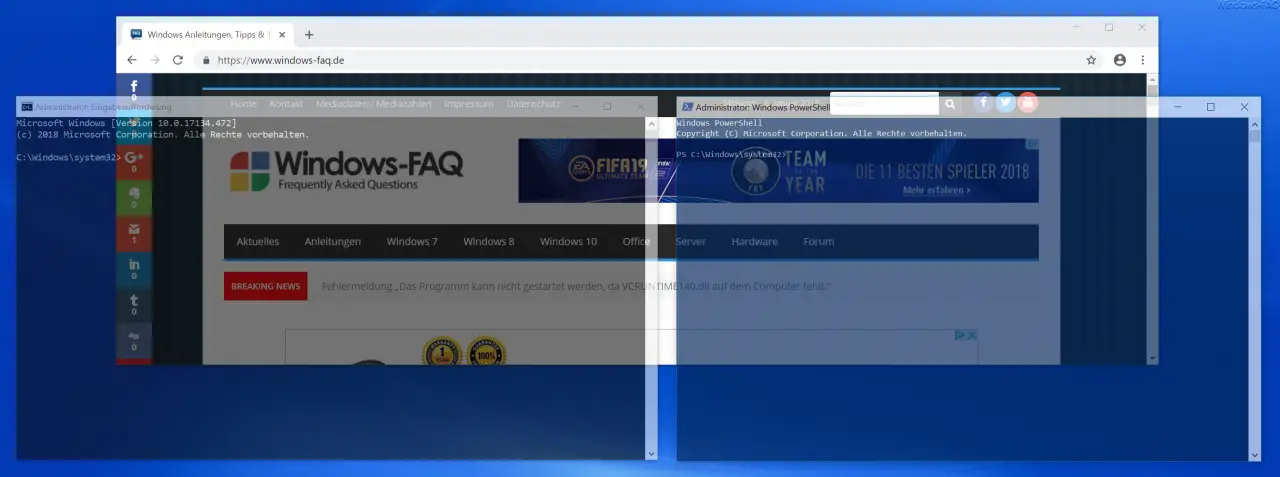Viewport: 1280px width, 477px height.
Task: Open a new Chrome tab
Action: [309, 34]
